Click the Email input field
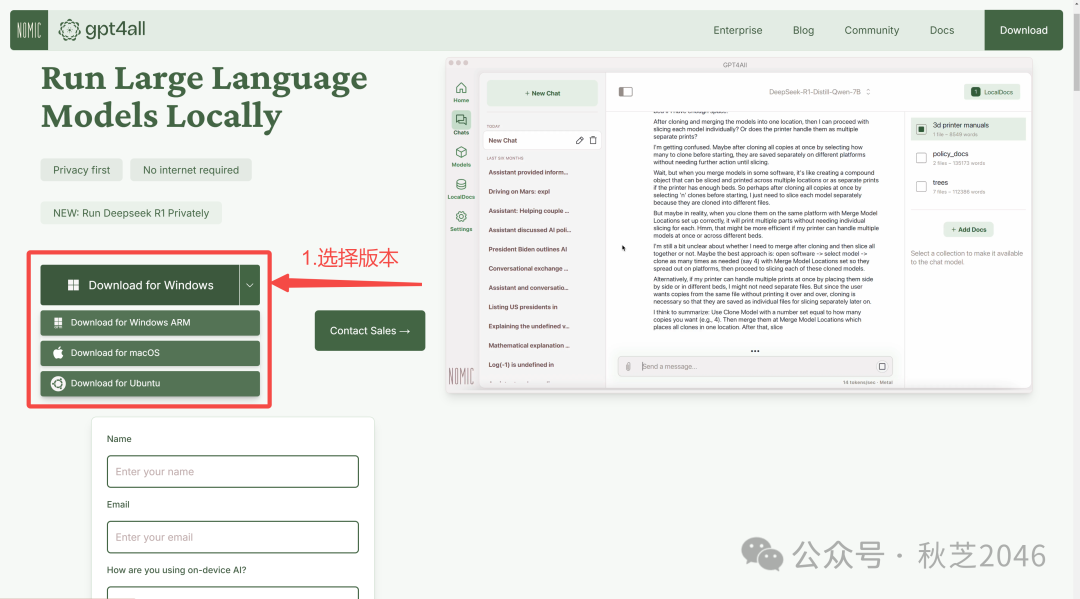1080x599 pixels. tap(233, 537)
